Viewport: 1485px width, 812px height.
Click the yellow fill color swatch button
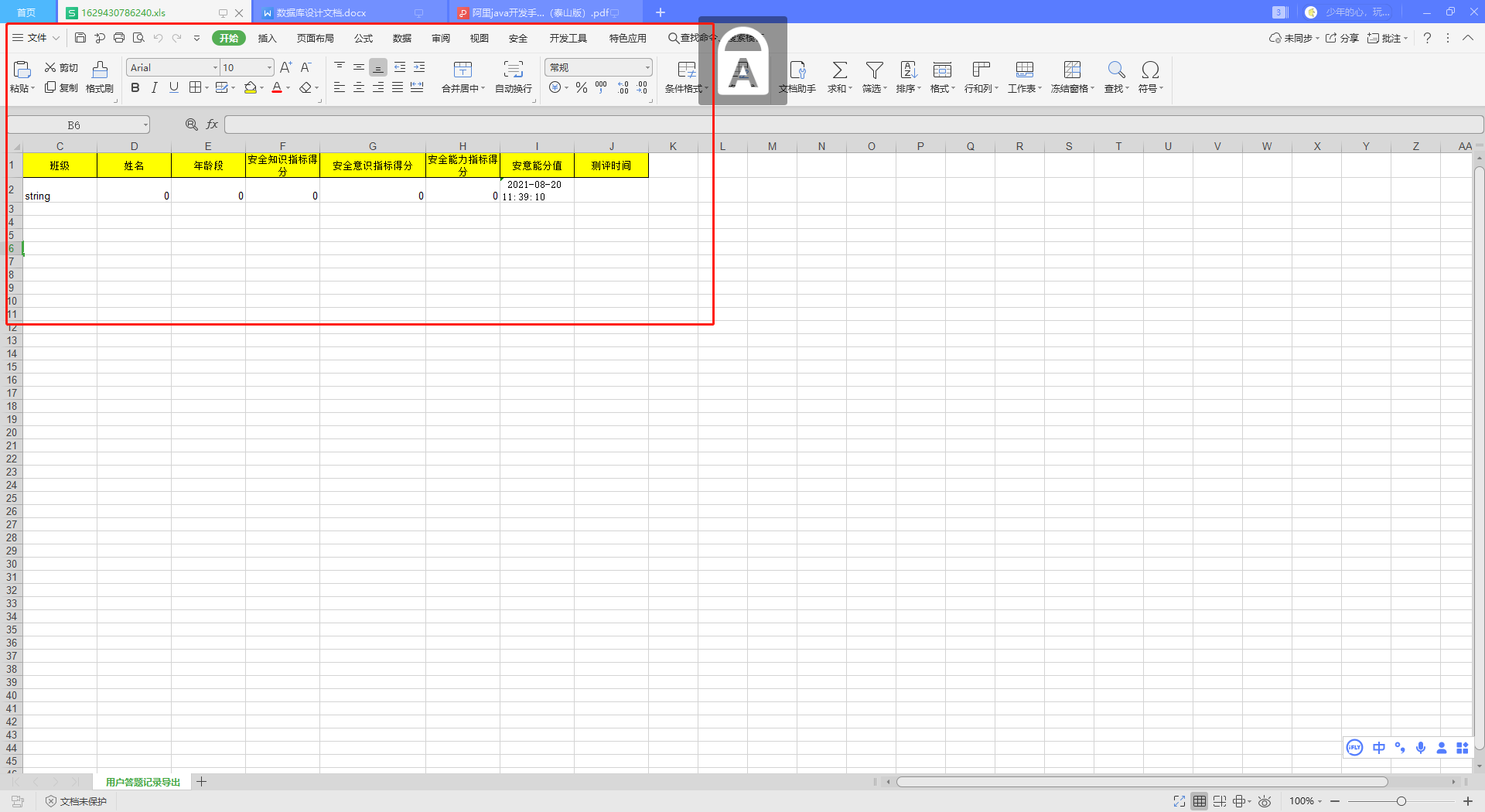(x=250, y=88)
